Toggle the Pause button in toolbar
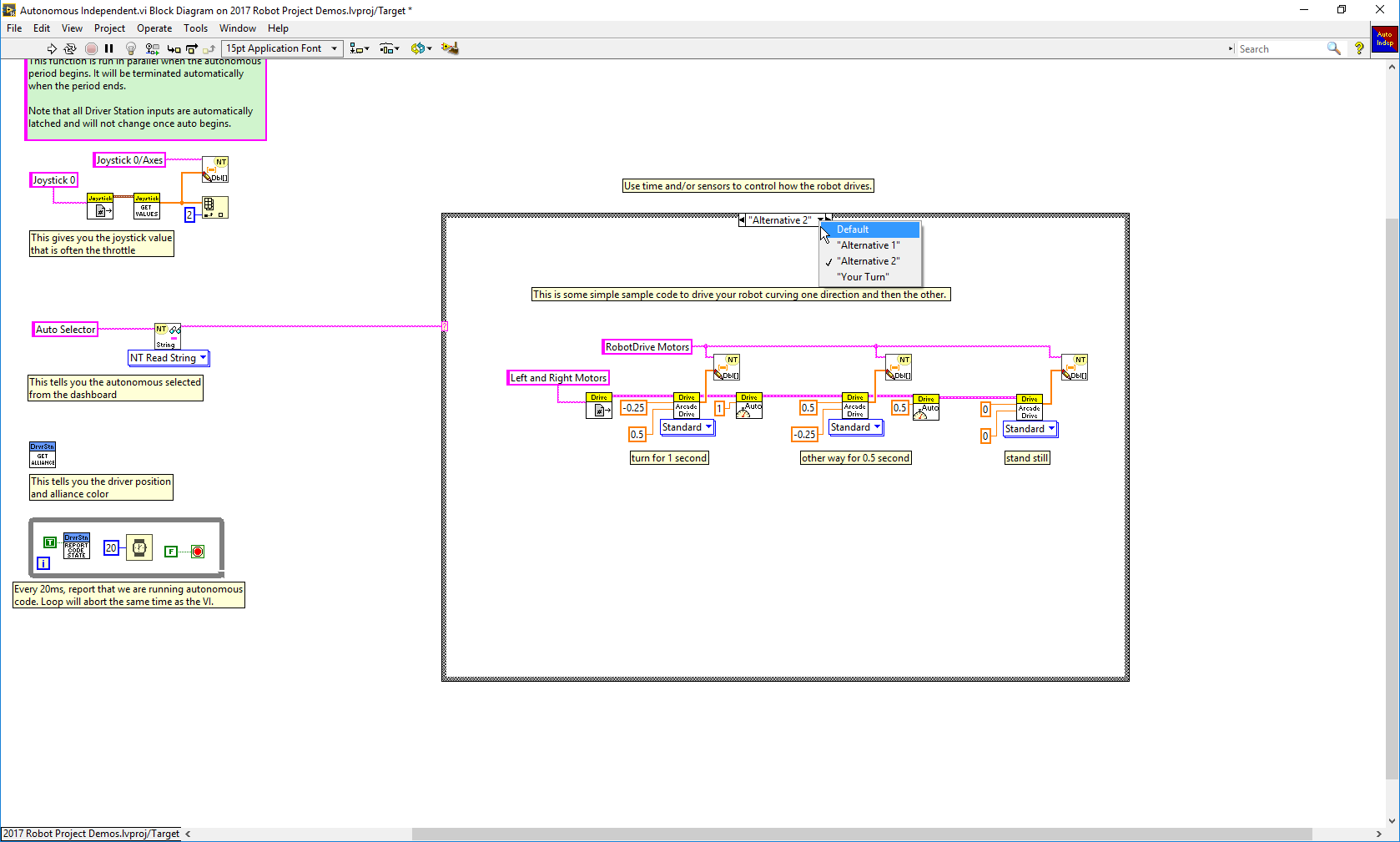This screenshot has height=842, width=1400. click(x=109, y=48)
